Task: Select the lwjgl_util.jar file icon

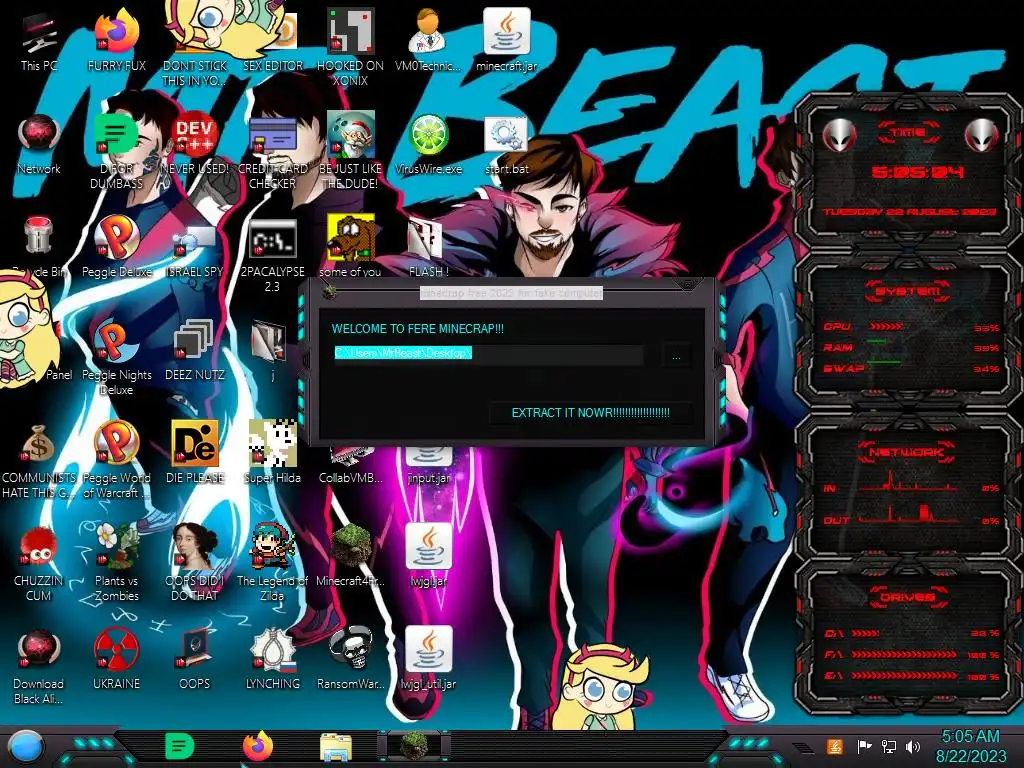Action: [428, 656]
